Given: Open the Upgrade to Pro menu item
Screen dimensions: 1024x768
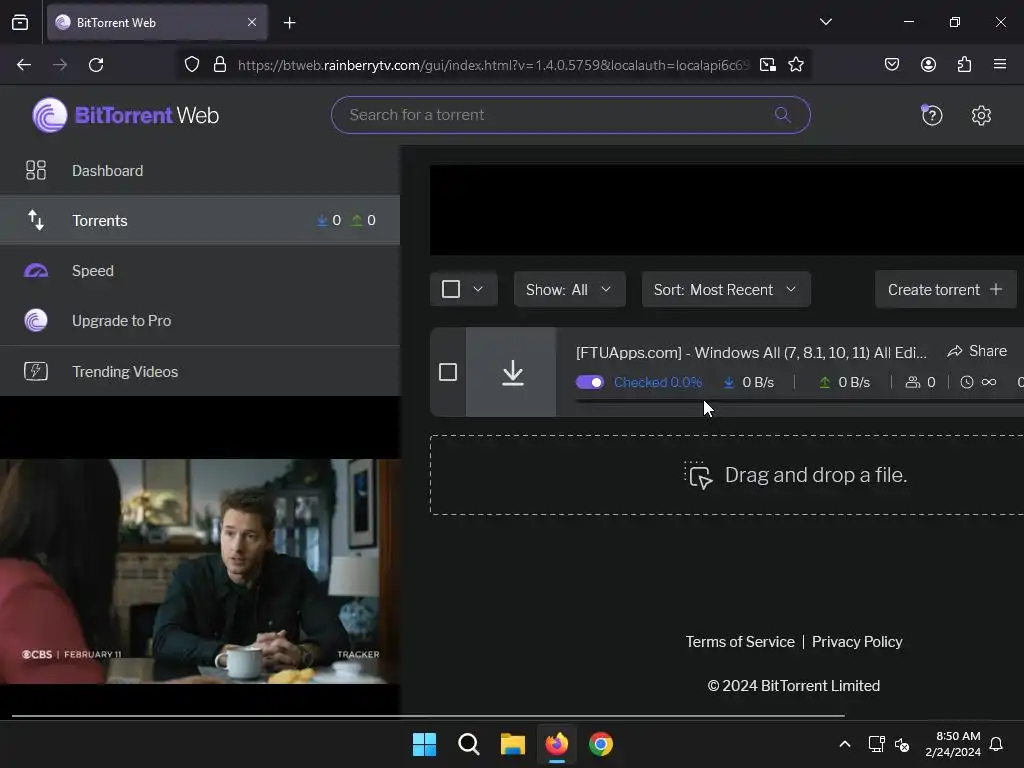Looking at the screenshot, I should tap(200, 321).
